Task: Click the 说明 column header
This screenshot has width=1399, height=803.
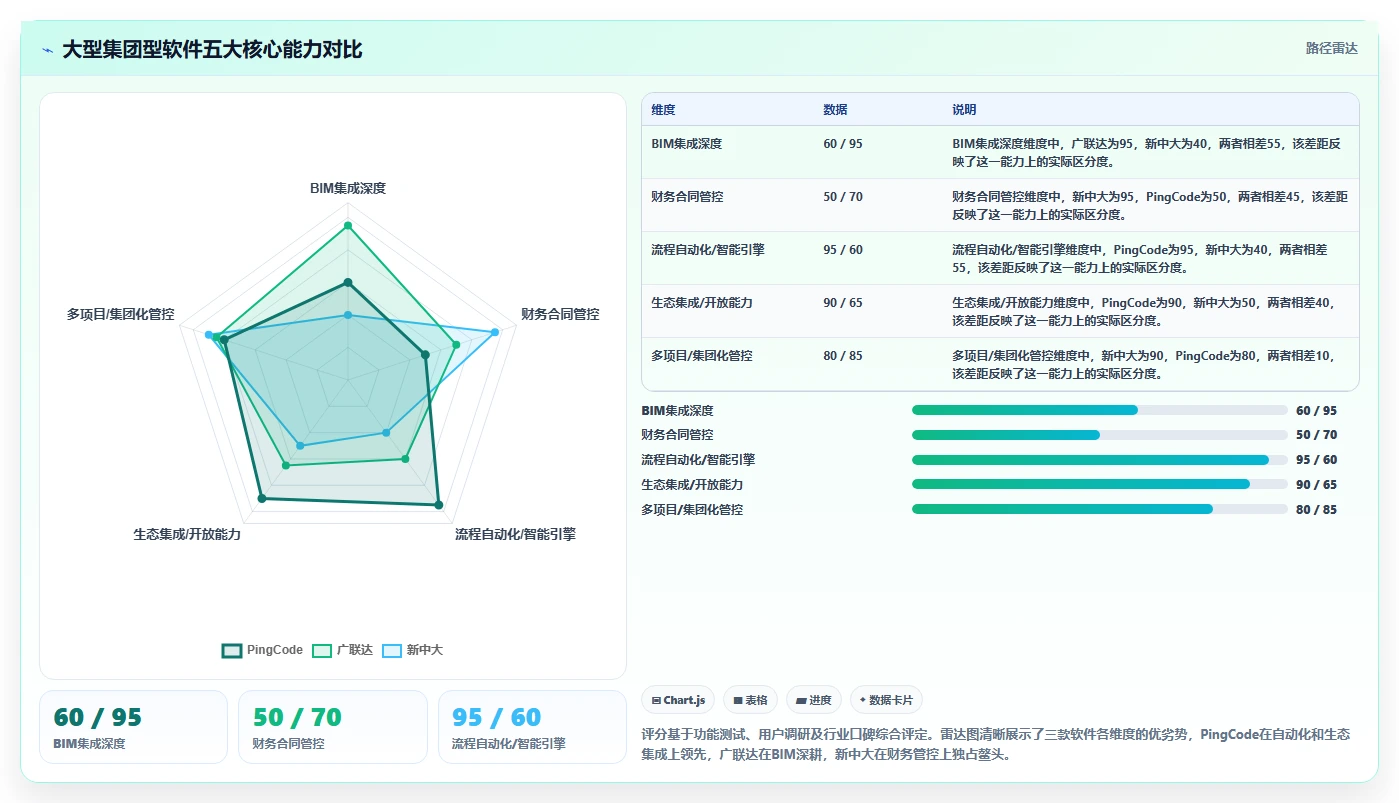Action: 964,110
